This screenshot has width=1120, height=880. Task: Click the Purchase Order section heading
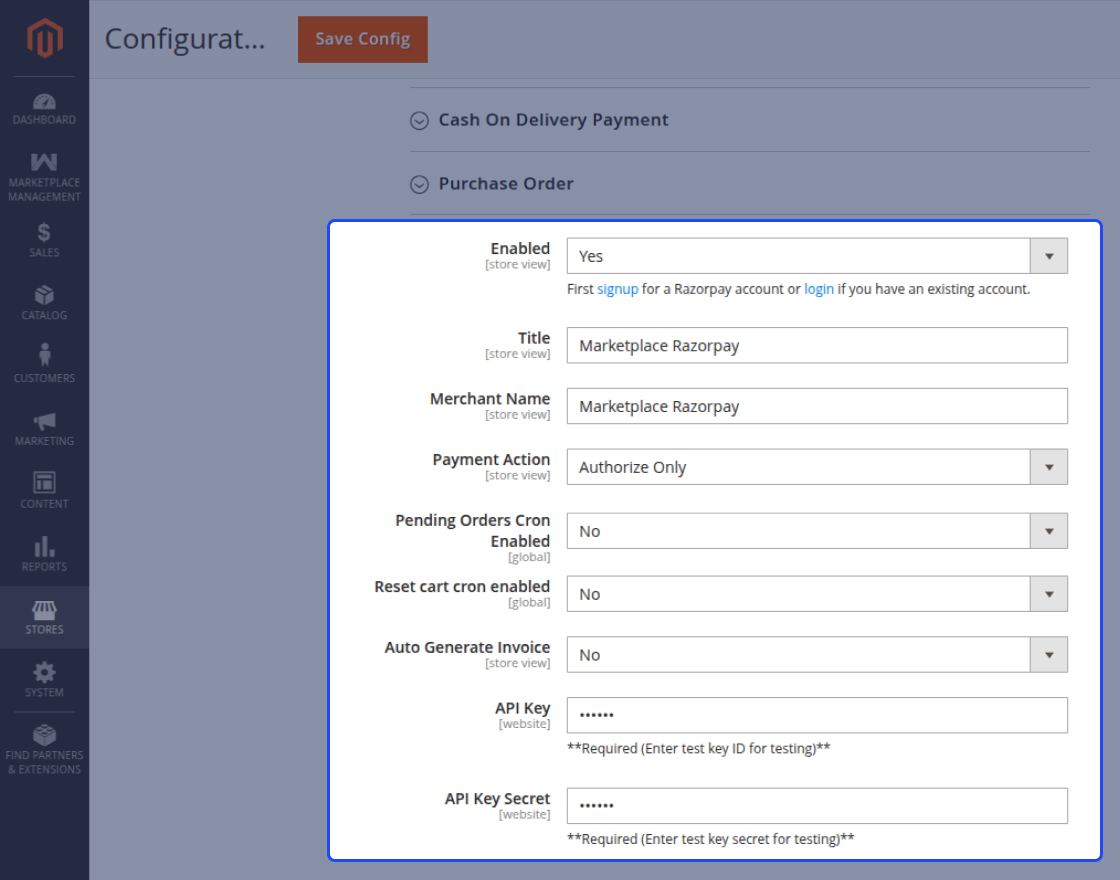[x=506, y=184]
